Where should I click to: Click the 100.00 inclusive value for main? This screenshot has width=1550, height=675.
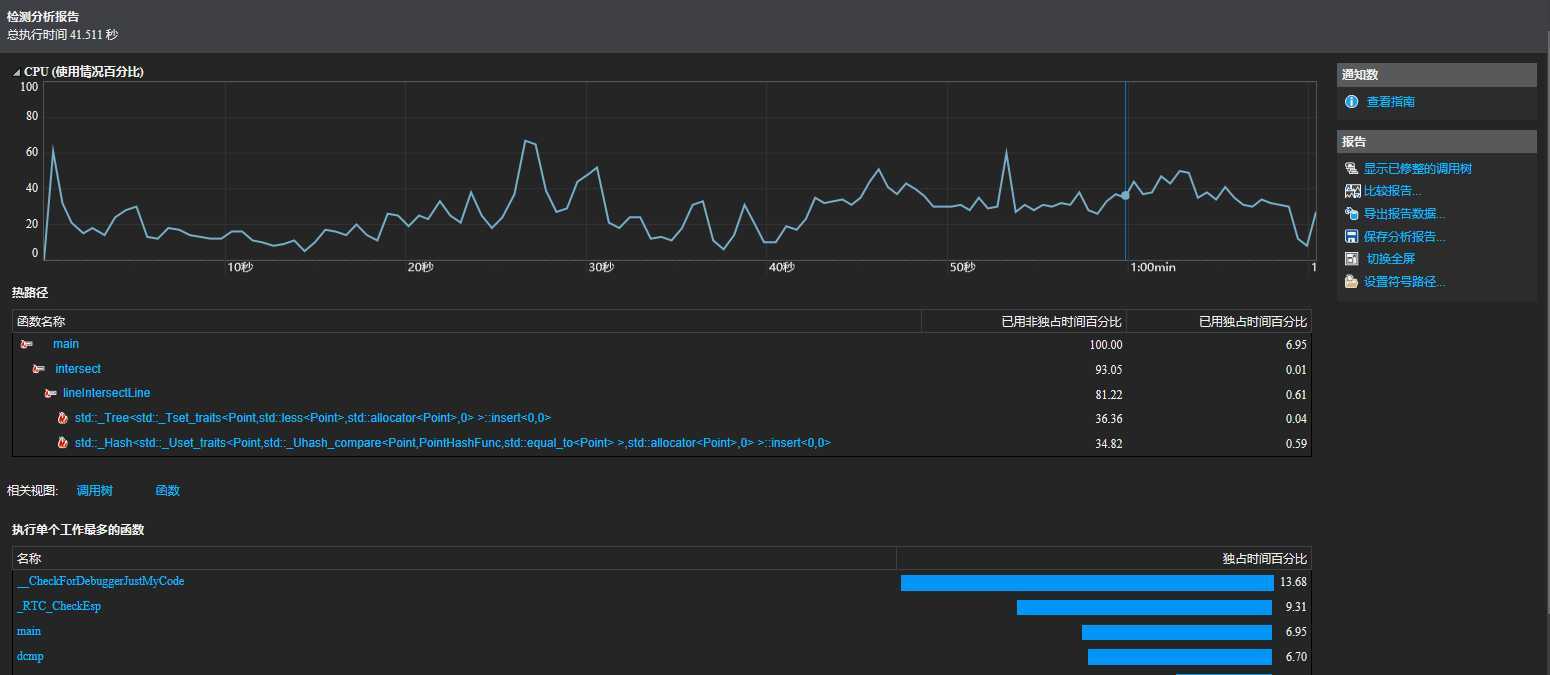[x=1106, y=345]
